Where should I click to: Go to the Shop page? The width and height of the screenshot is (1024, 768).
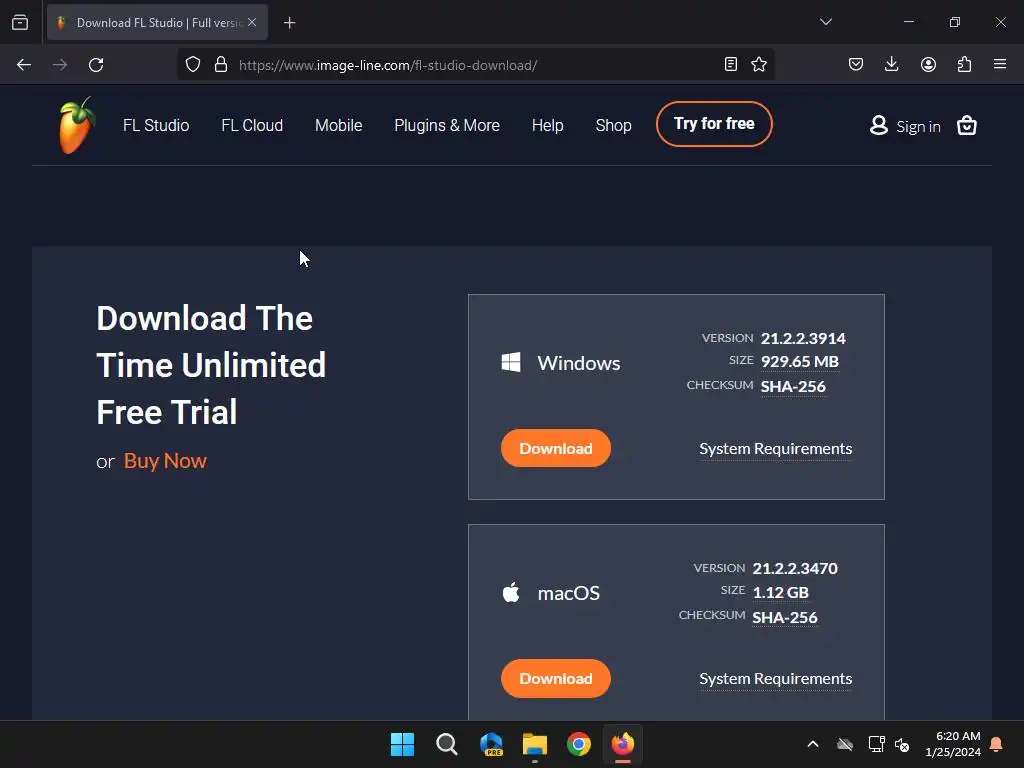[x=613, y=125]
